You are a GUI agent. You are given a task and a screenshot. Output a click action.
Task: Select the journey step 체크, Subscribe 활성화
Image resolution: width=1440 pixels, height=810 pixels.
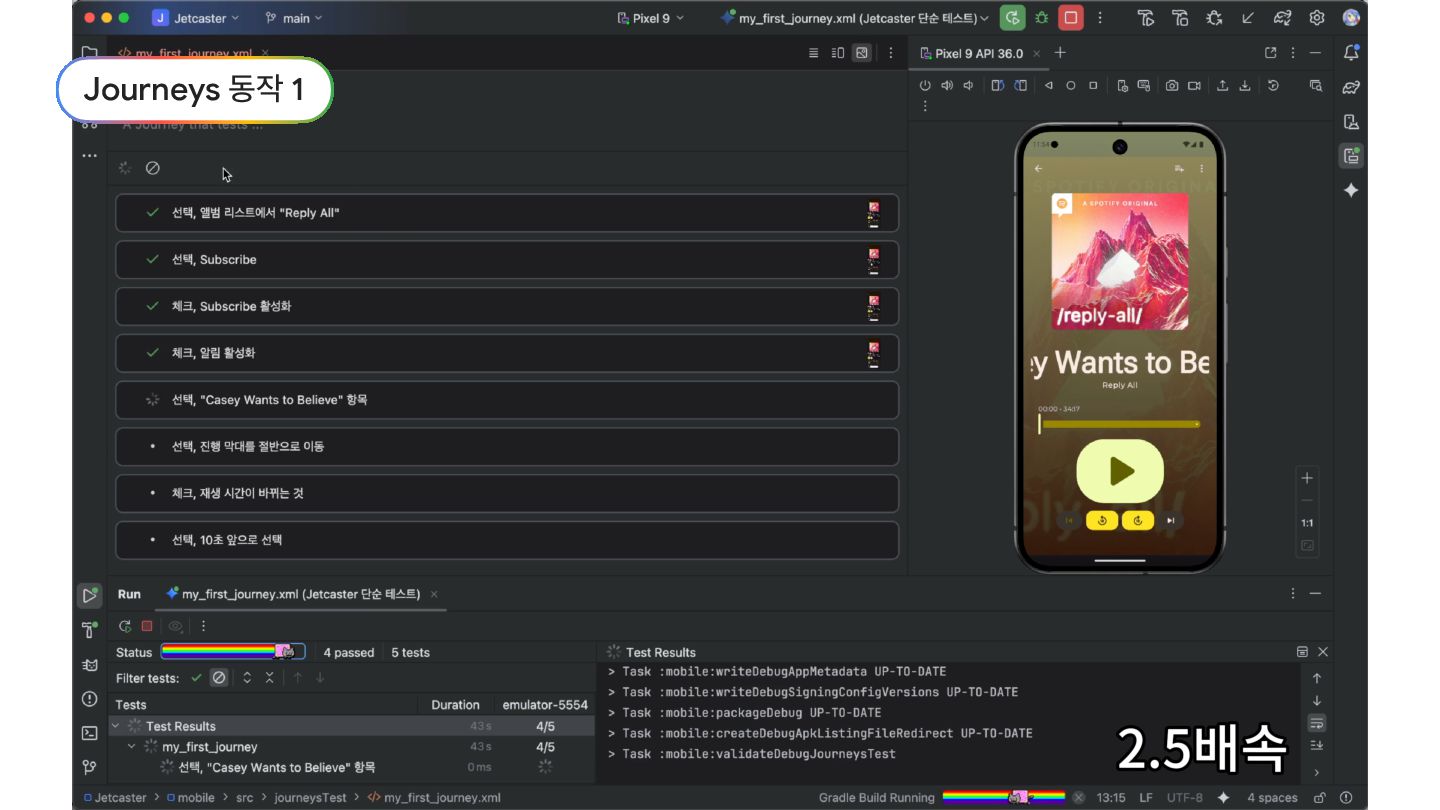(507, 306)
